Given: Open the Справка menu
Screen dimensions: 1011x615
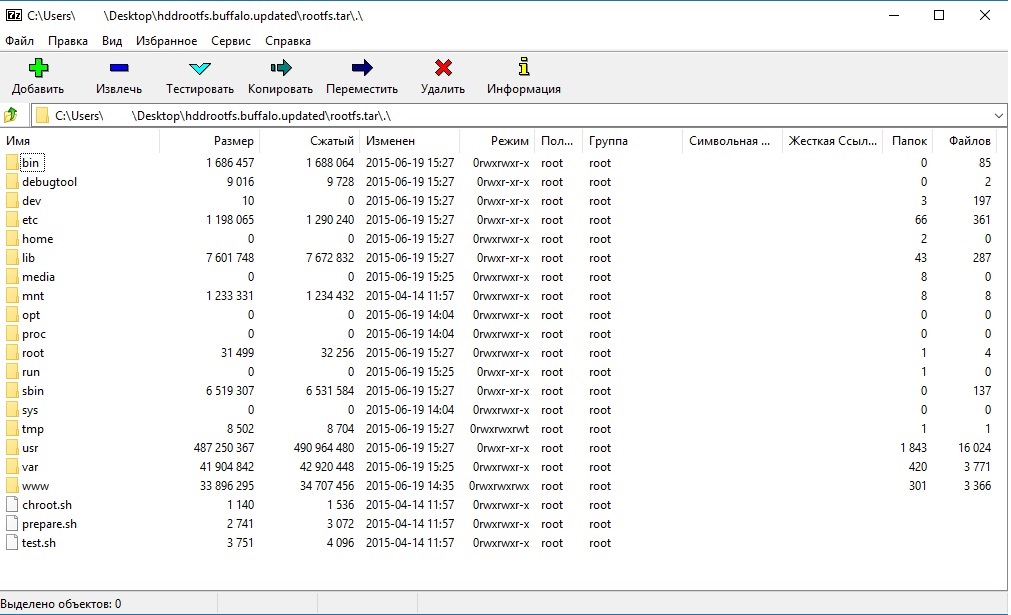Looking at the screenshot, I should (x=288, y=41).
